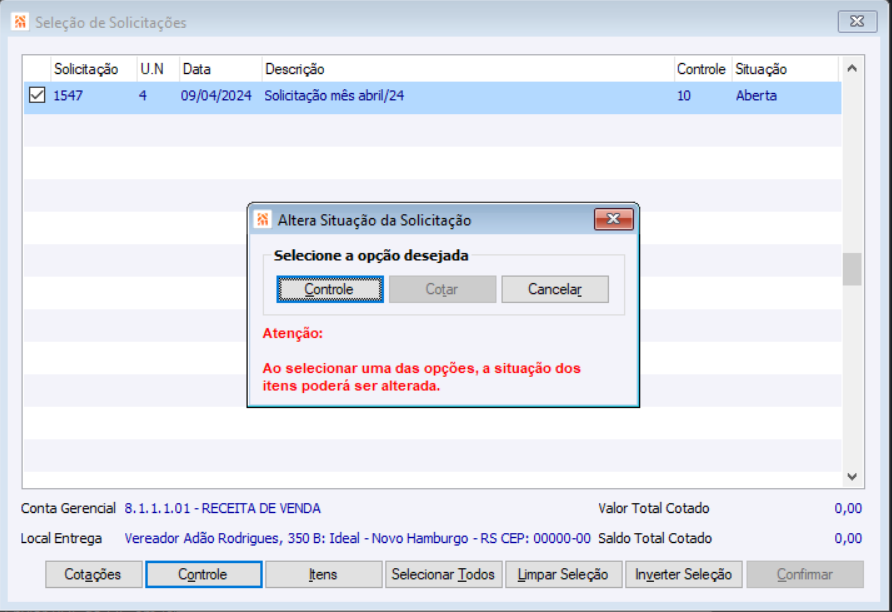The image size is (892, 612).
Task: Click the U.N value 4 in the row
Action: [143, 96]
